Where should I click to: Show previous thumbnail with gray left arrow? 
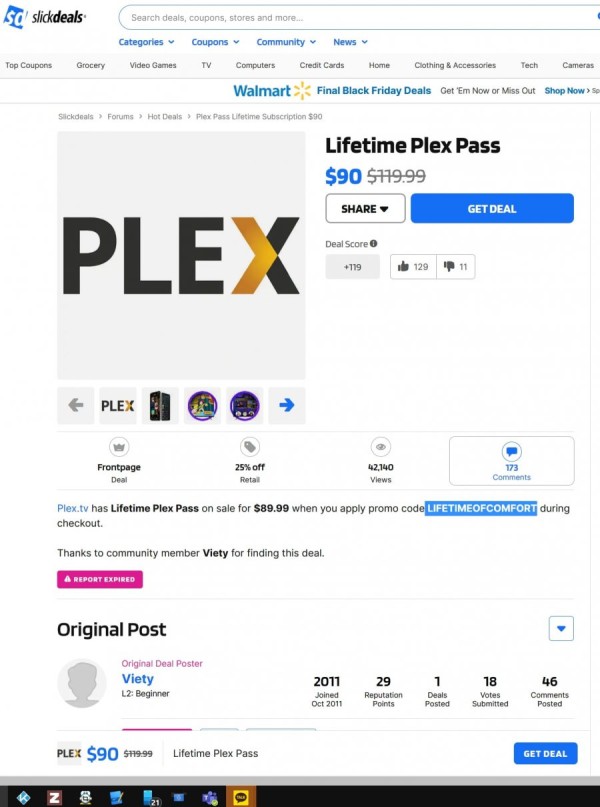point(76,406)
